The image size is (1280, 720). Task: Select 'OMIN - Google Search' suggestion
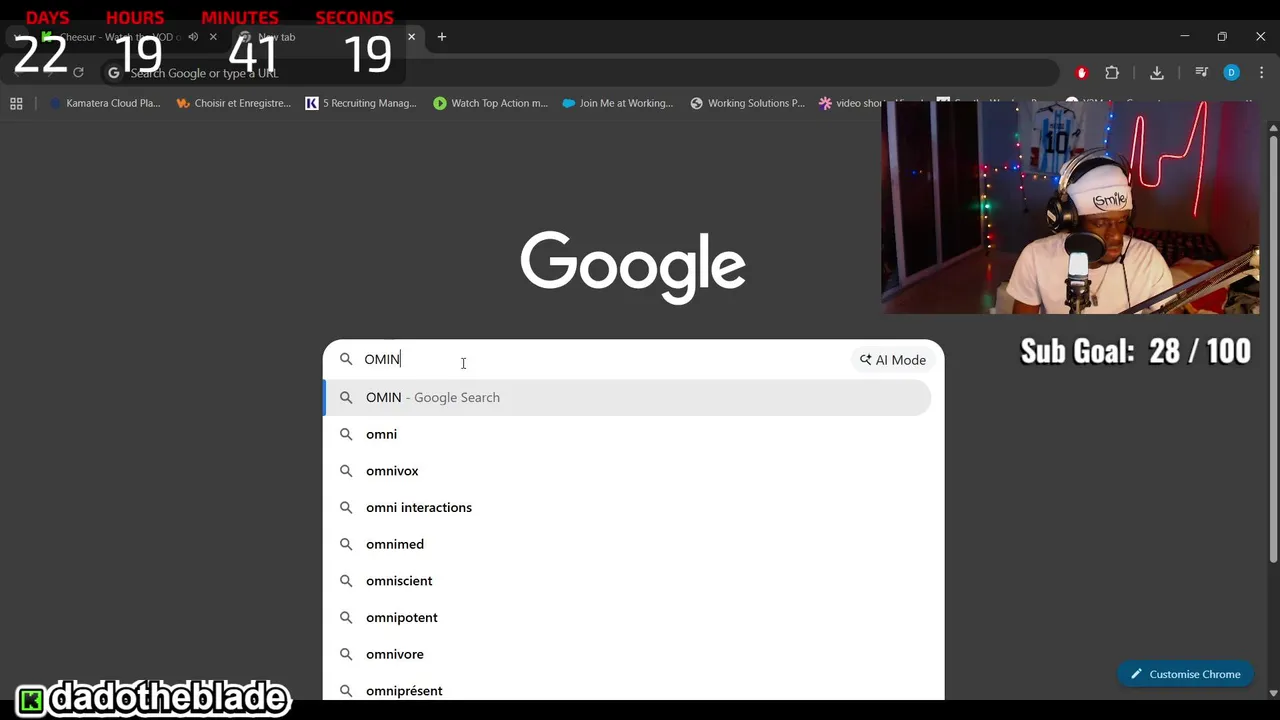pos(628,397)
